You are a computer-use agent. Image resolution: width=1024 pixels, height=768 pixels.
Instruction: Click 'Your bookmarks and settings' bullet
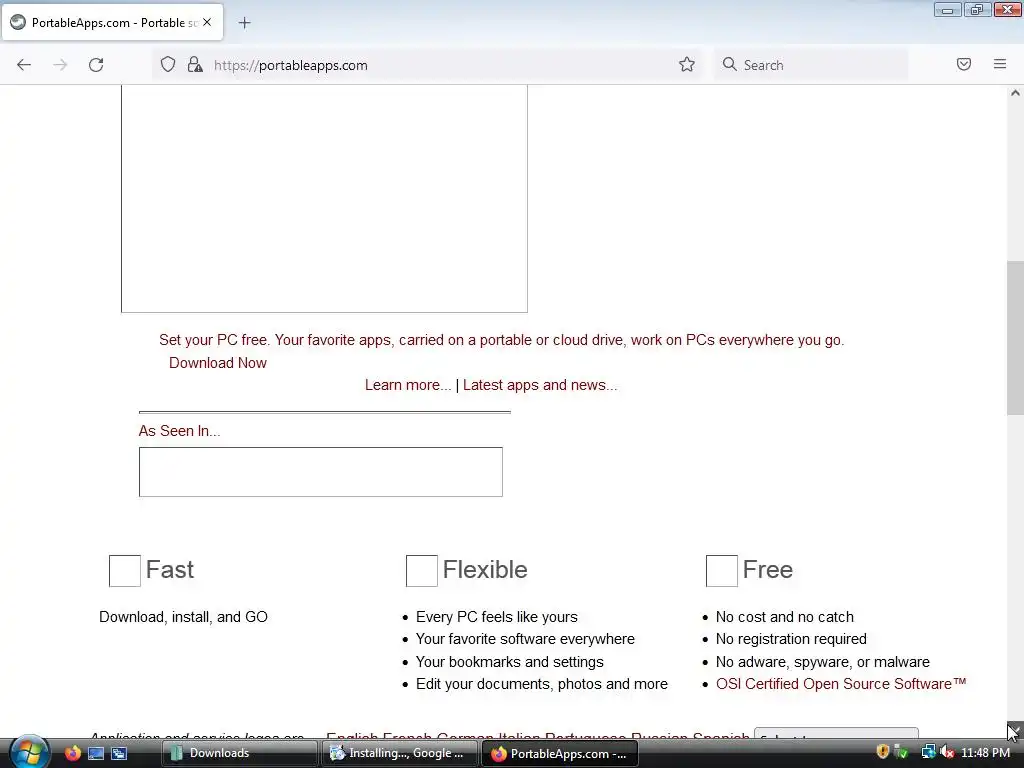(x=509, y=662)
